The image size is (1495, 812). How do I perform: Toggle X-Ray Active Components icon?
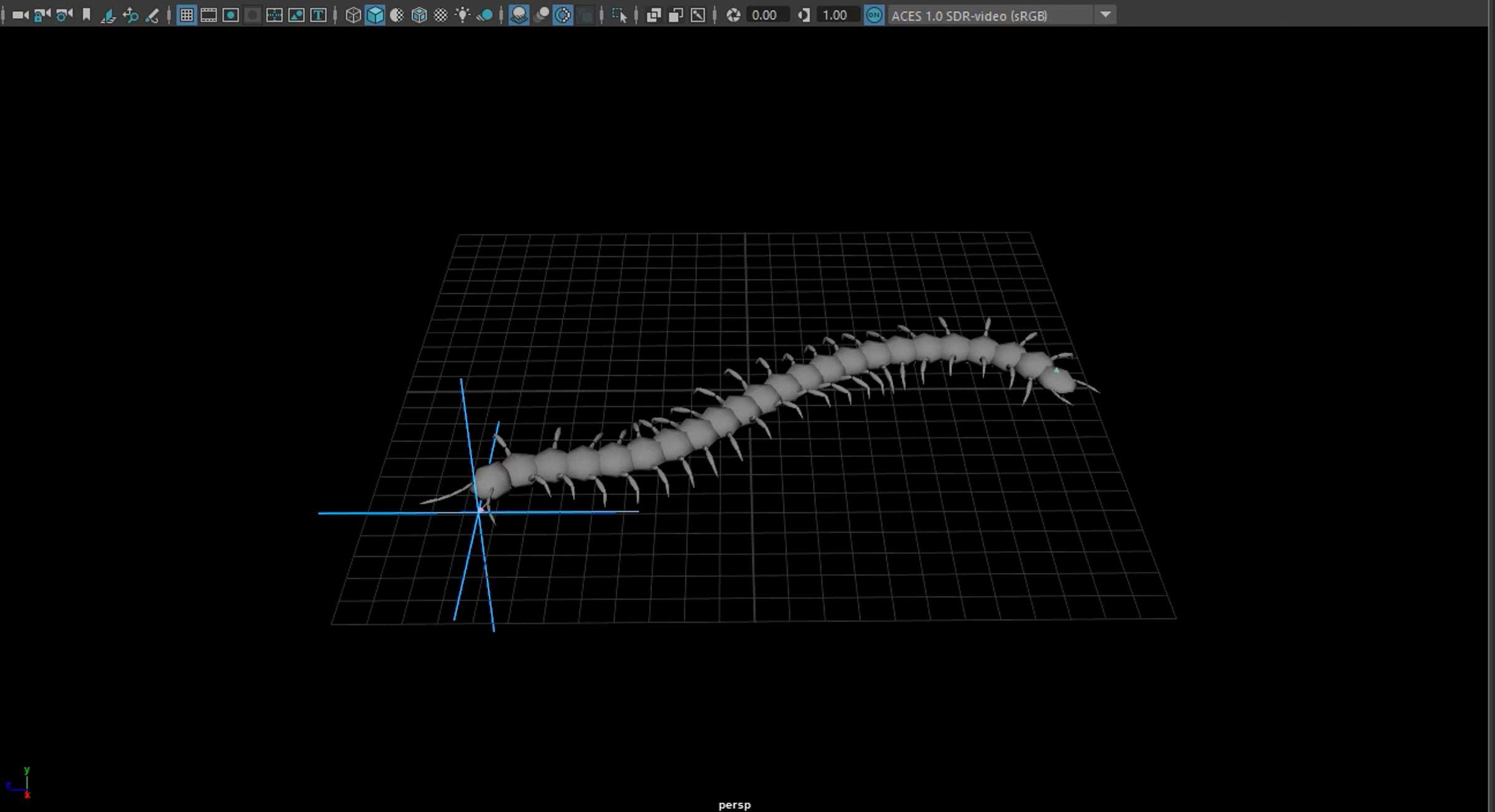(x=676, y=15)
